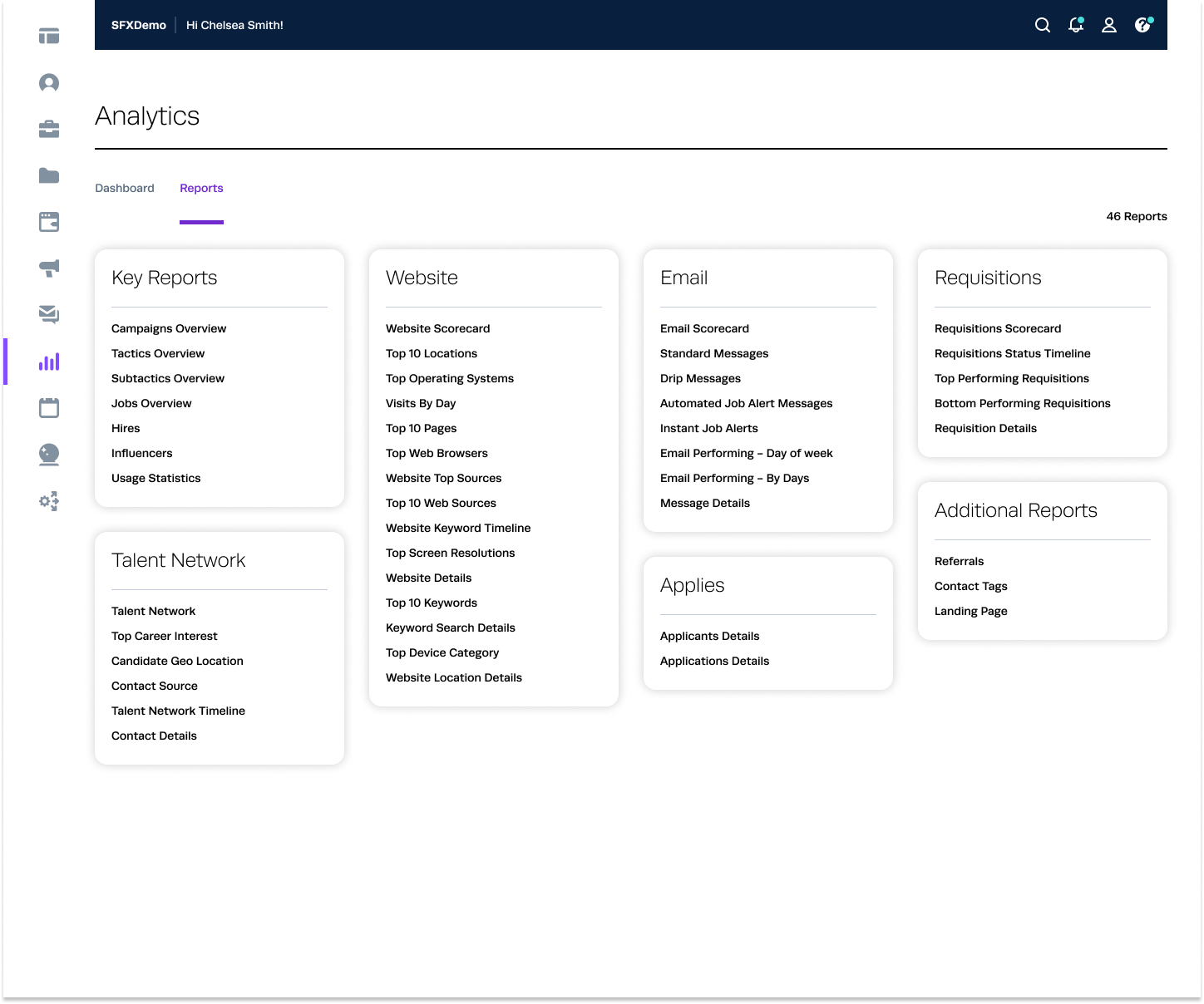The width and height of the screenshot is (1204, 1004).
Task: Open the search magnifier in header
Action: 1042,25
